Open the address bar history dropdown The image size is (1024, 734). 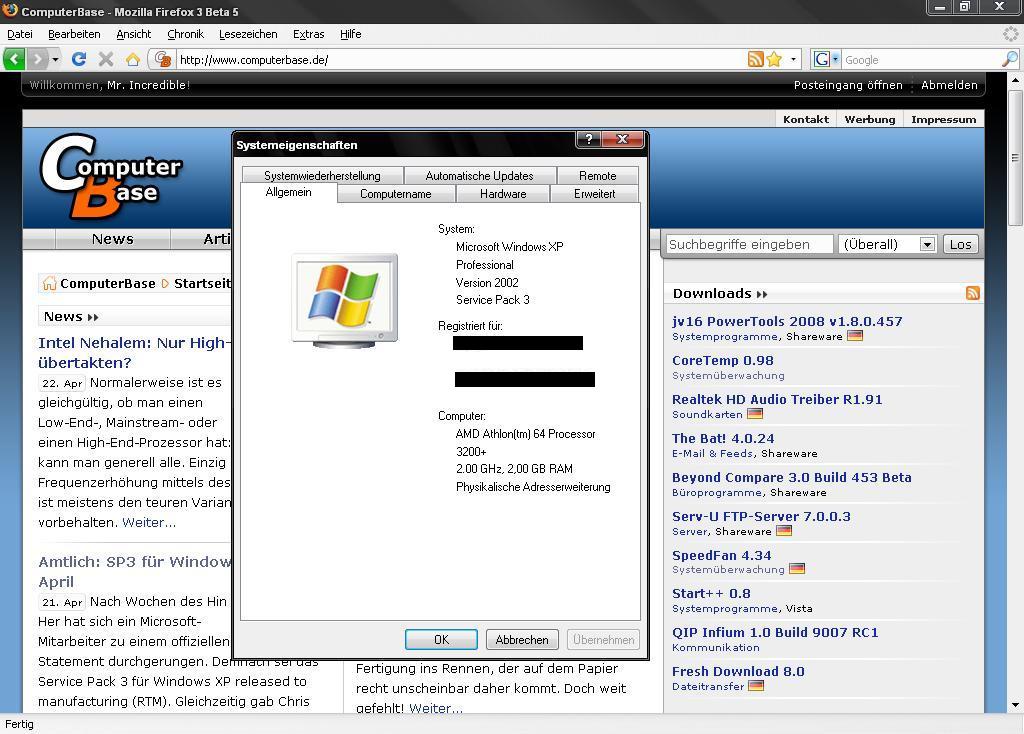793,59
